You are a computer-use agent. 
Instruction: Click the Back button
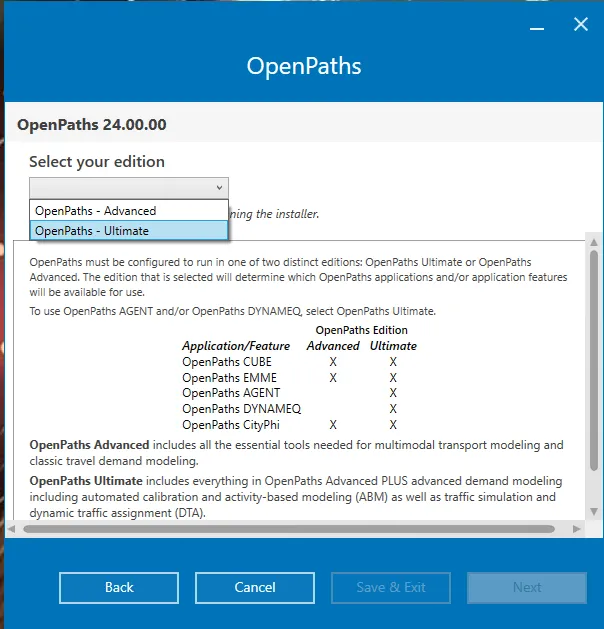pyautogui.click(x=119, y=588)
